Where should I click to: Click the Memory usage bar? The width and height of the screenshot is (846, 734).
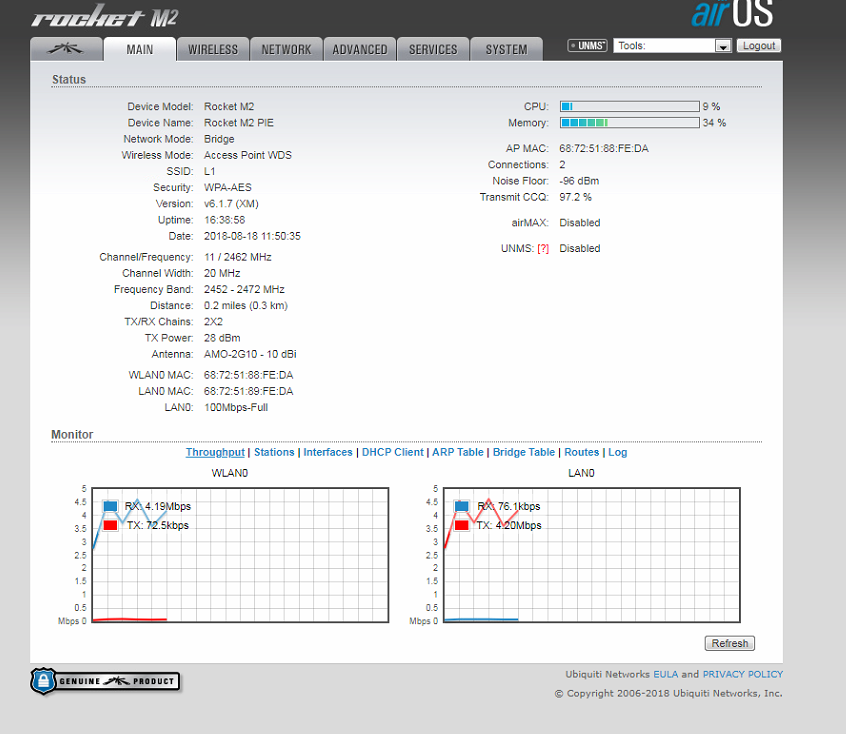(x=630, y=123)
